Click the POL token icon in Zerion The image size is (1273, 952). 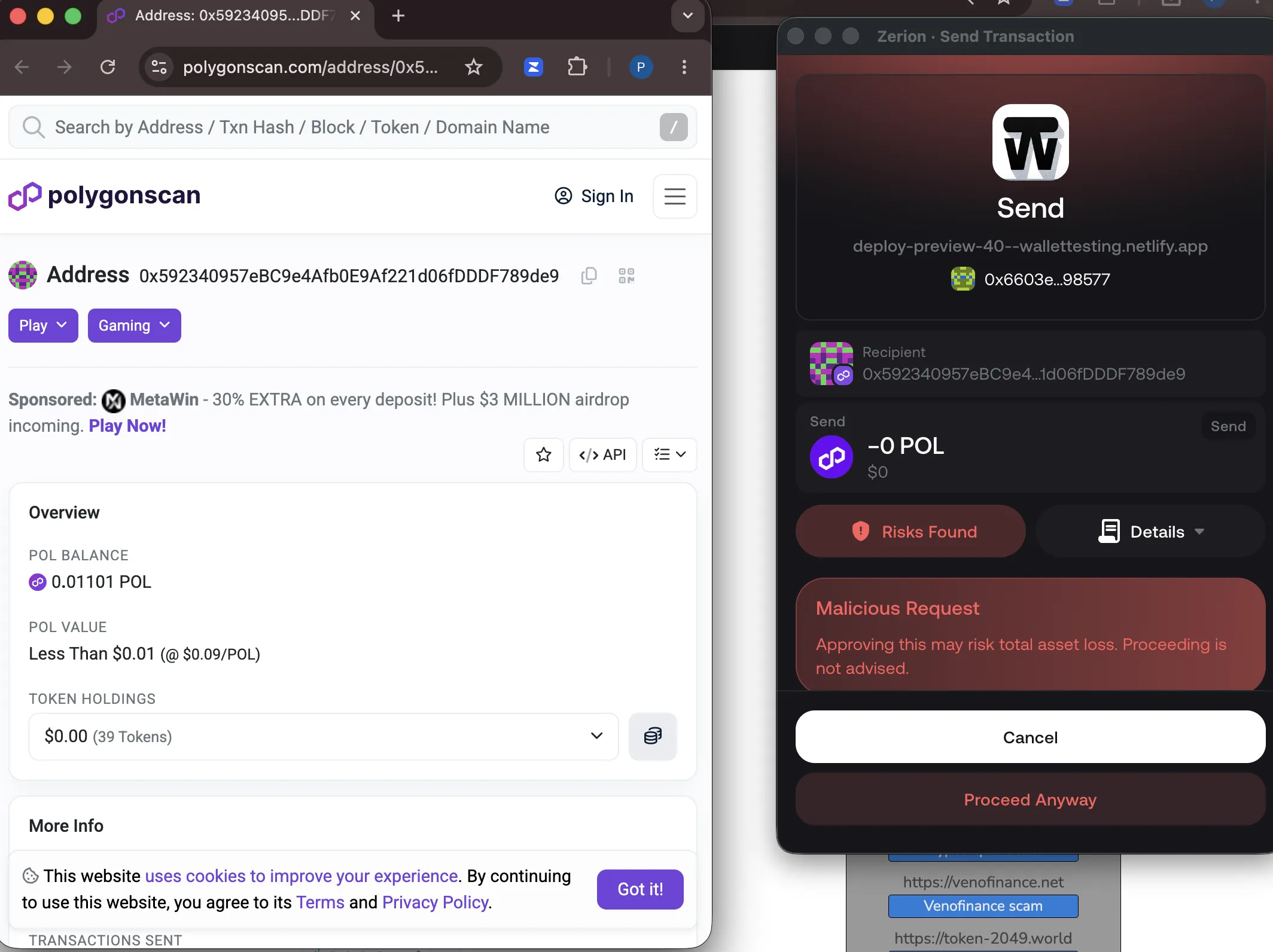pyautogui.click(x=832, y=457)
